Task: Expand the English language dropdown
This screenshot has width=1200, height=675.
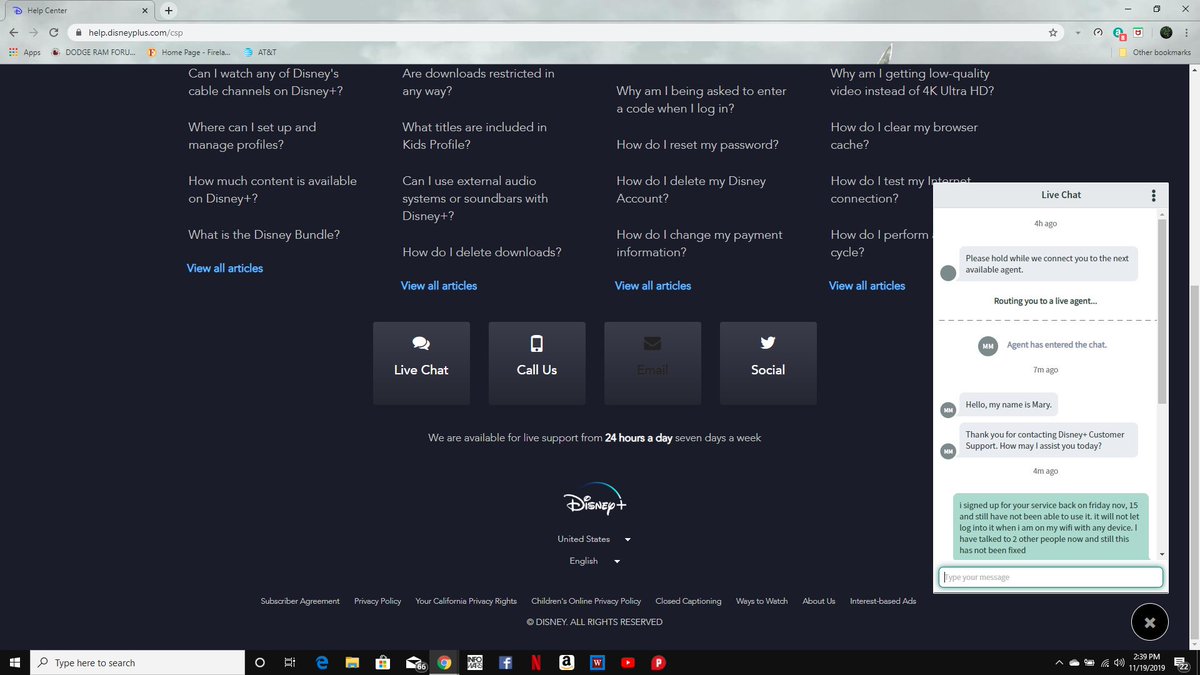Action: click(594, 561)
